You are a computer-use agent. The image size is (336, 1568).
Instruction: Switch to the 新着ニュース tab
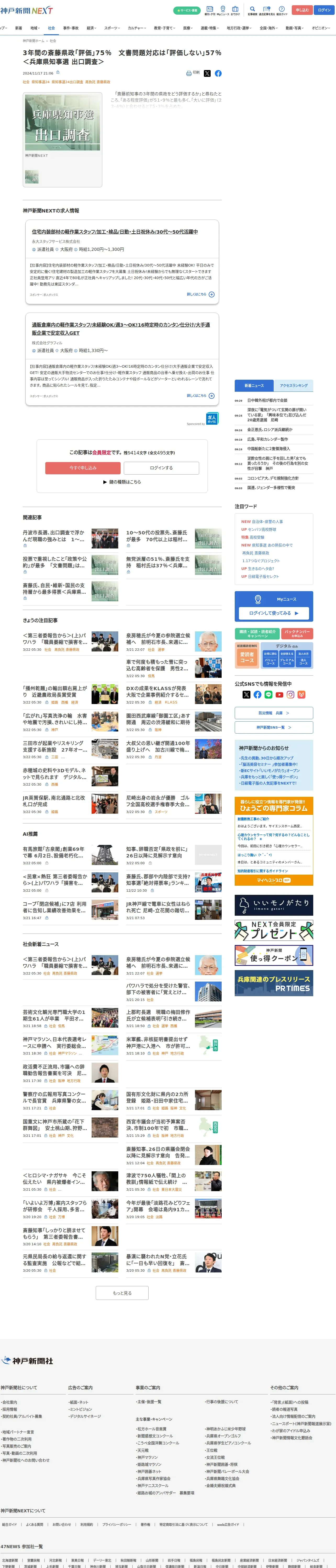coord(254,385)
